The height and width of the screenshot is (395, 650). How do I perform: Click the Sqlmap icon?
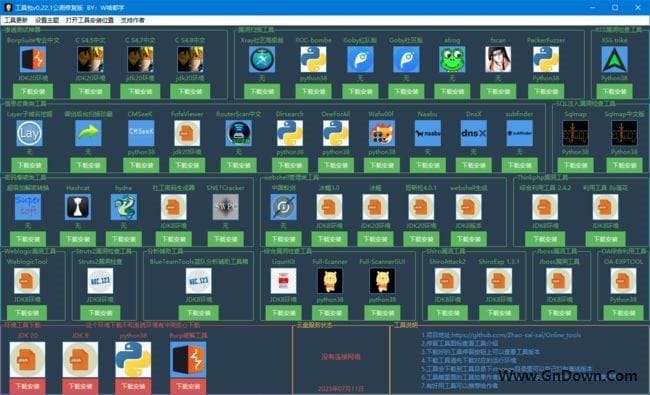point(575,133)
